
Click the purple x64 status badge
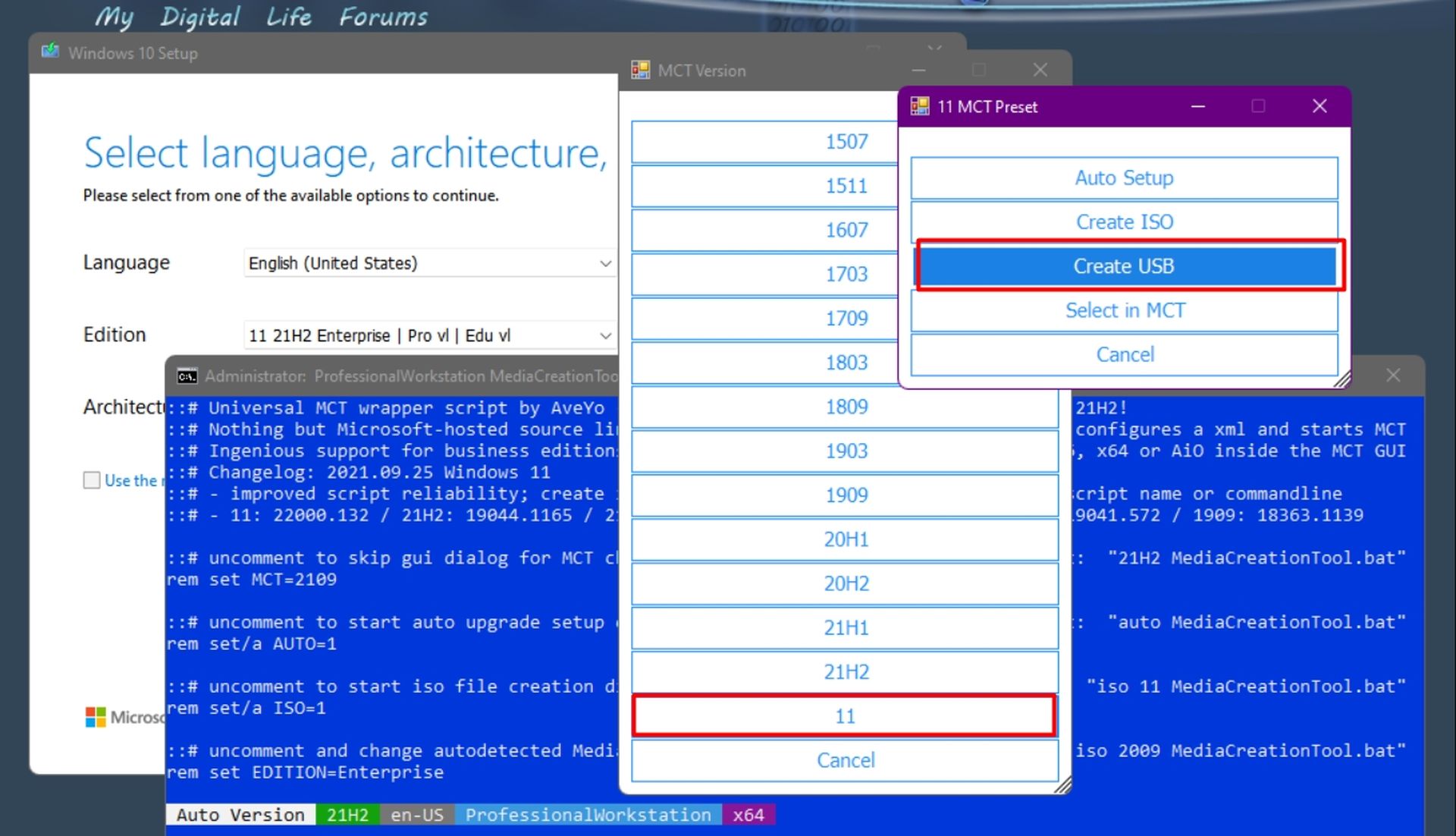click(748, 814)
